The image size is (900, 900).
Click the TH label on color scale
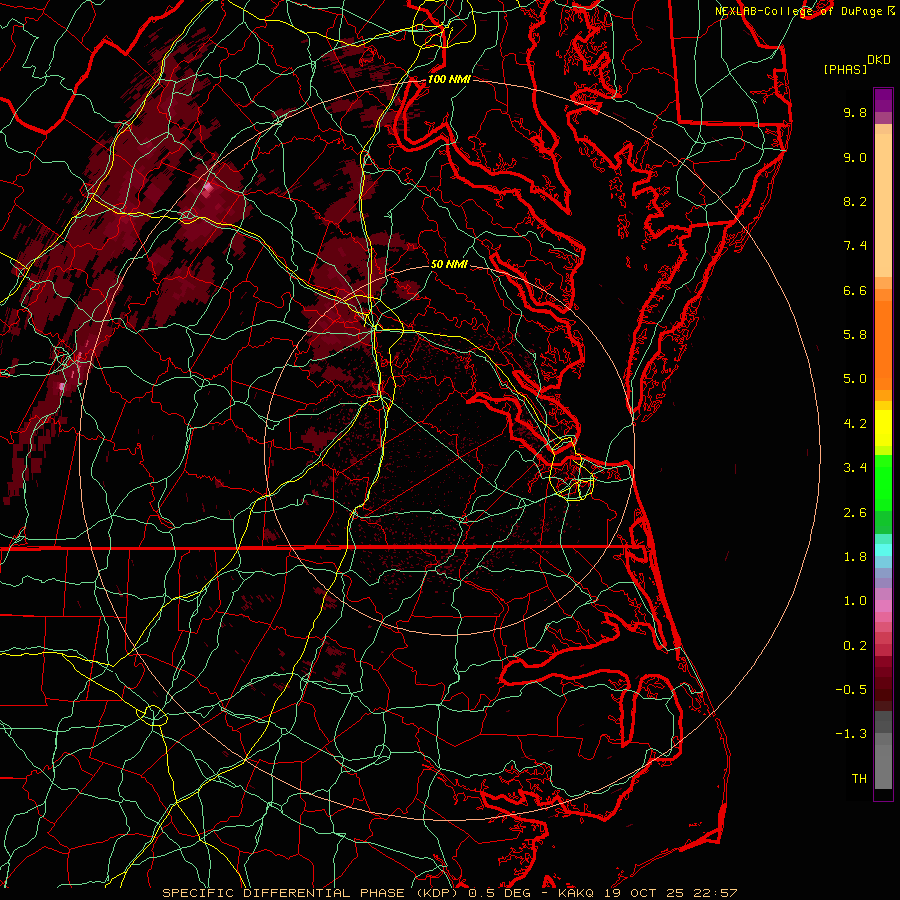coord(859,779)
